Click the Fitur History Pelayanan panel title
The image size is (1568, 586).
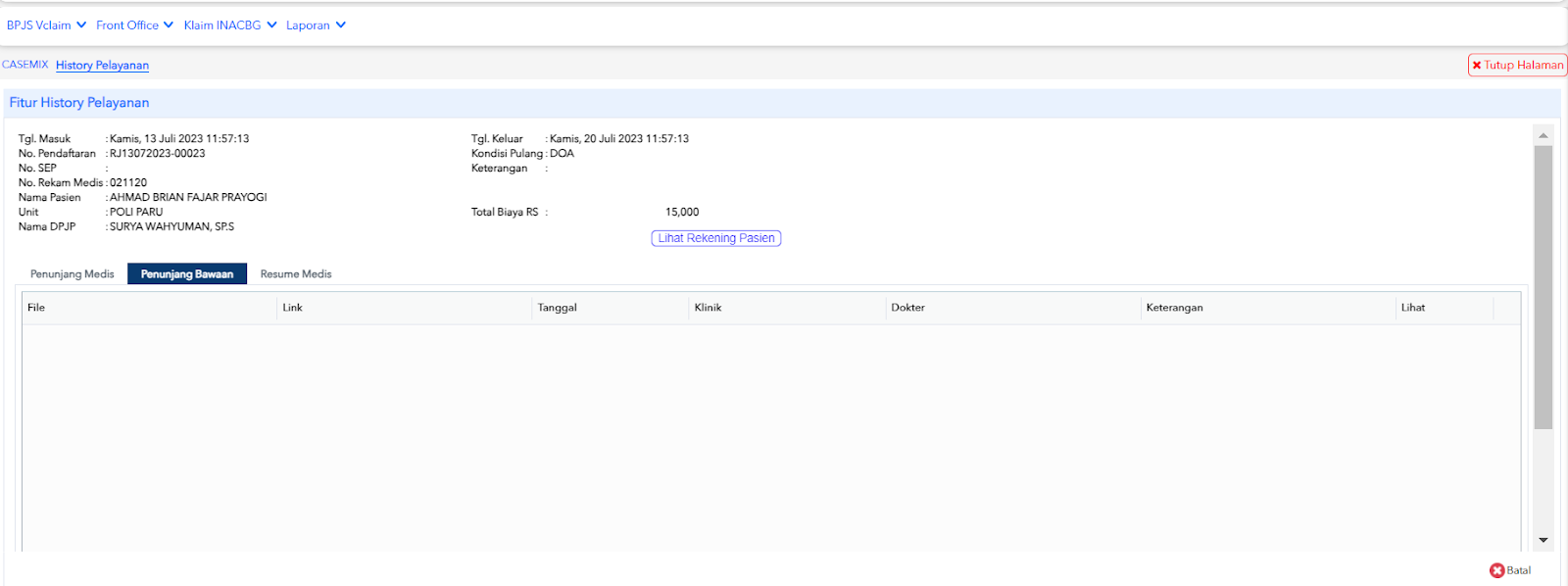[x=79, y=103]
